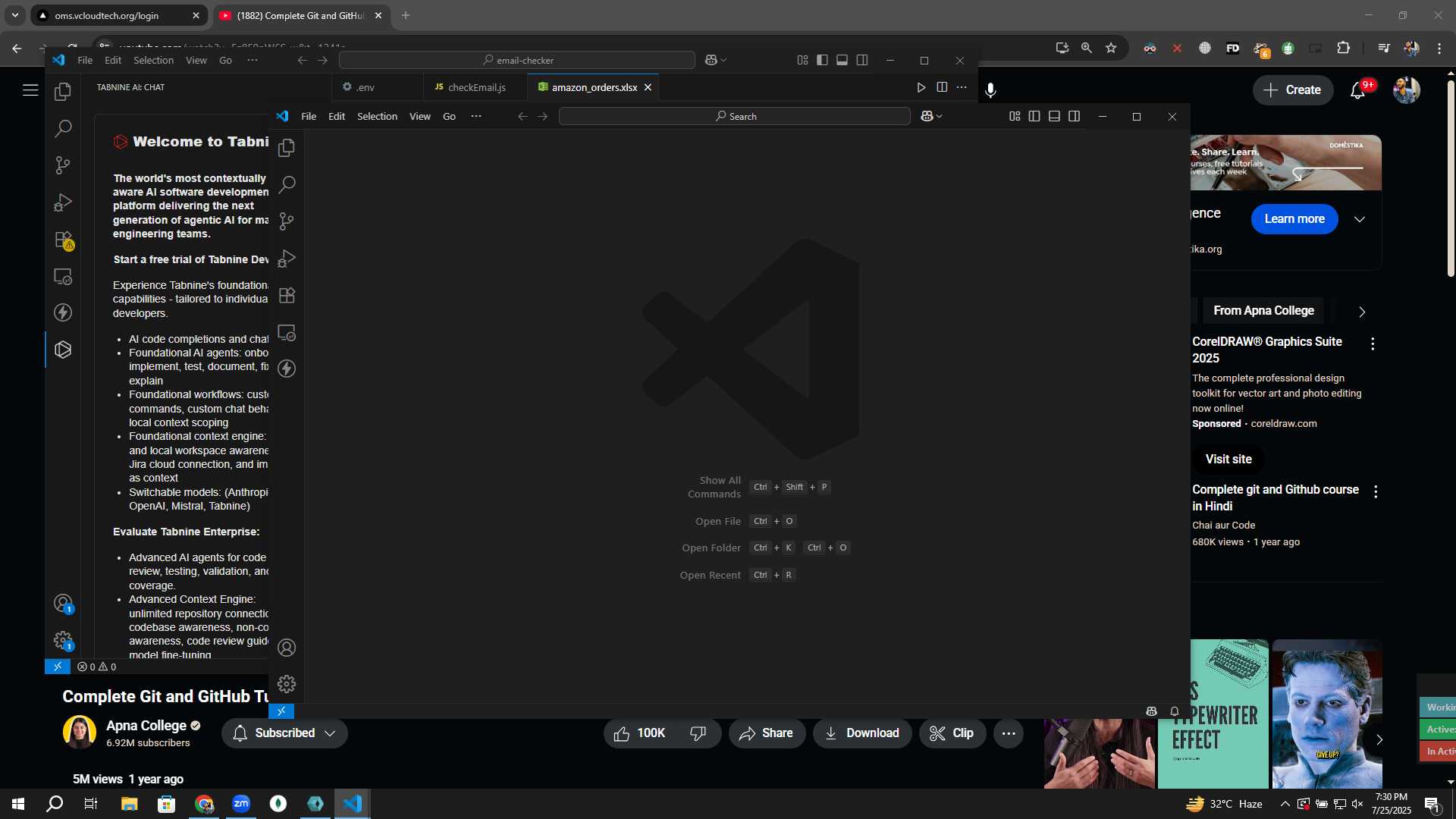Open File menu in front VS Code window

pos(309,116)
